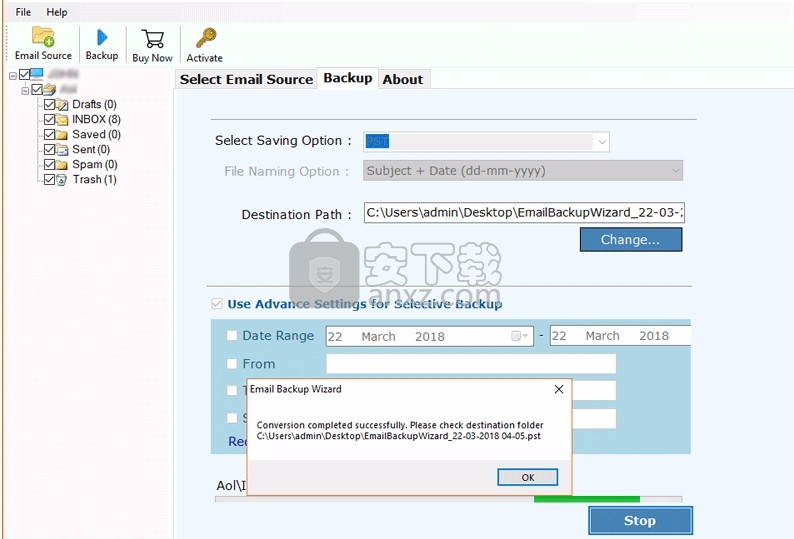This screenshot has height=539, width=794.
Task: Click the Destination Path text field
Action: (x=524, y=213)
